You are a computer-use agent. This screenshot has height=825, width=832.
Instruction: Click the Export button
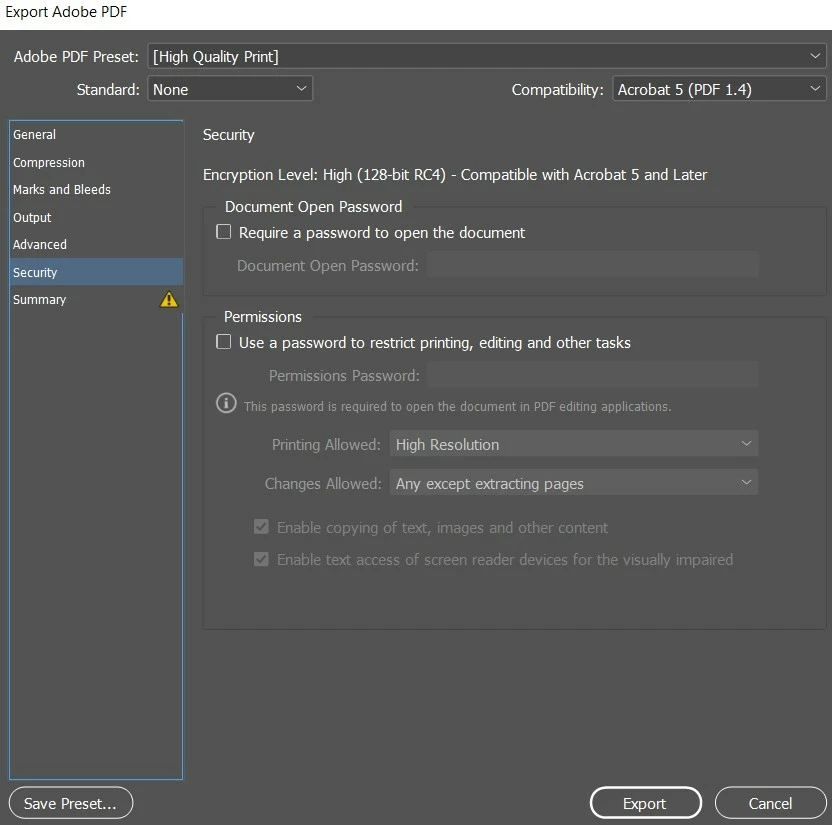coord(645,803)
